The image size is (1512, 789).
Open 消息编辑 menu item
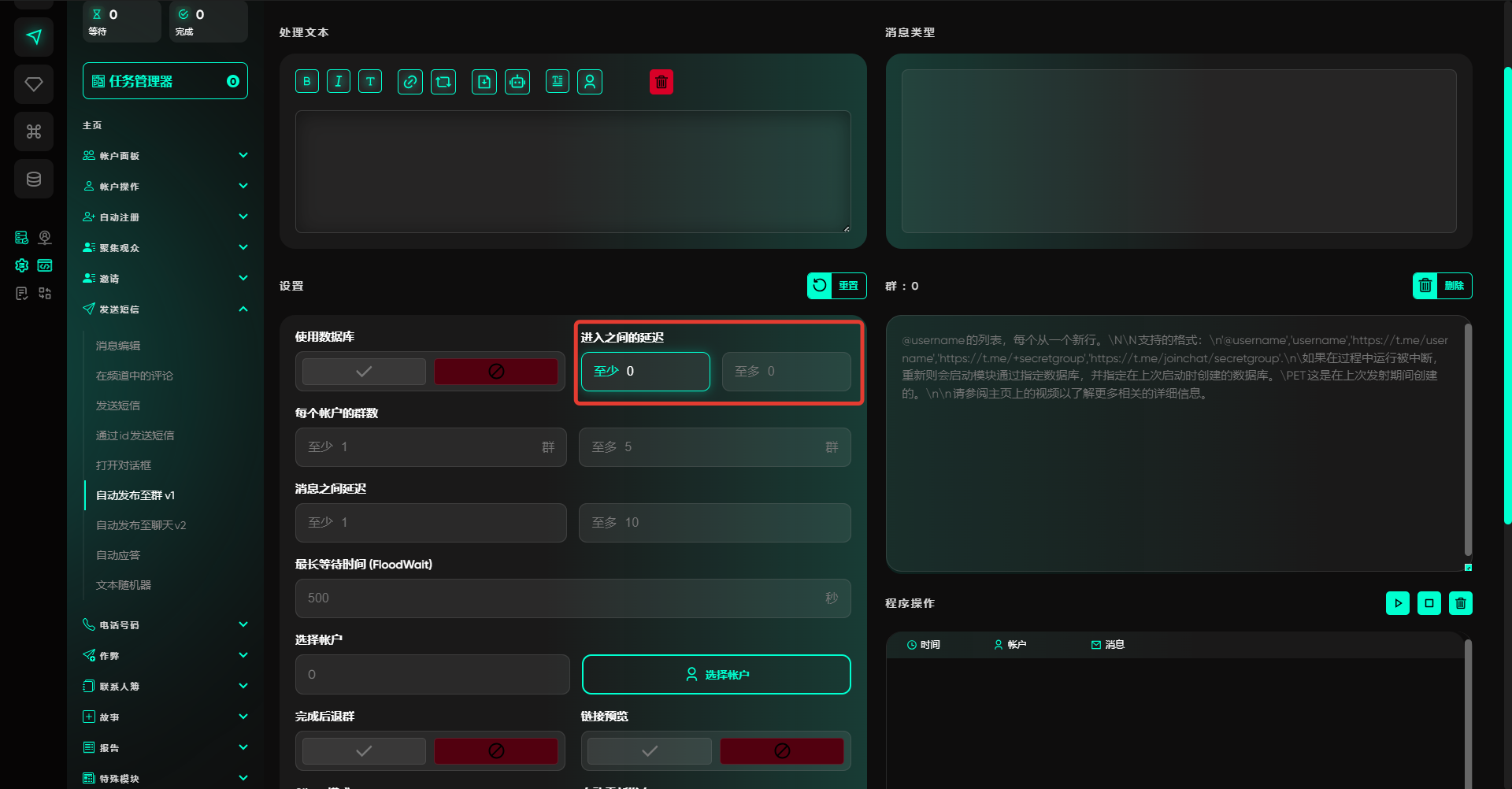(118, 346)
